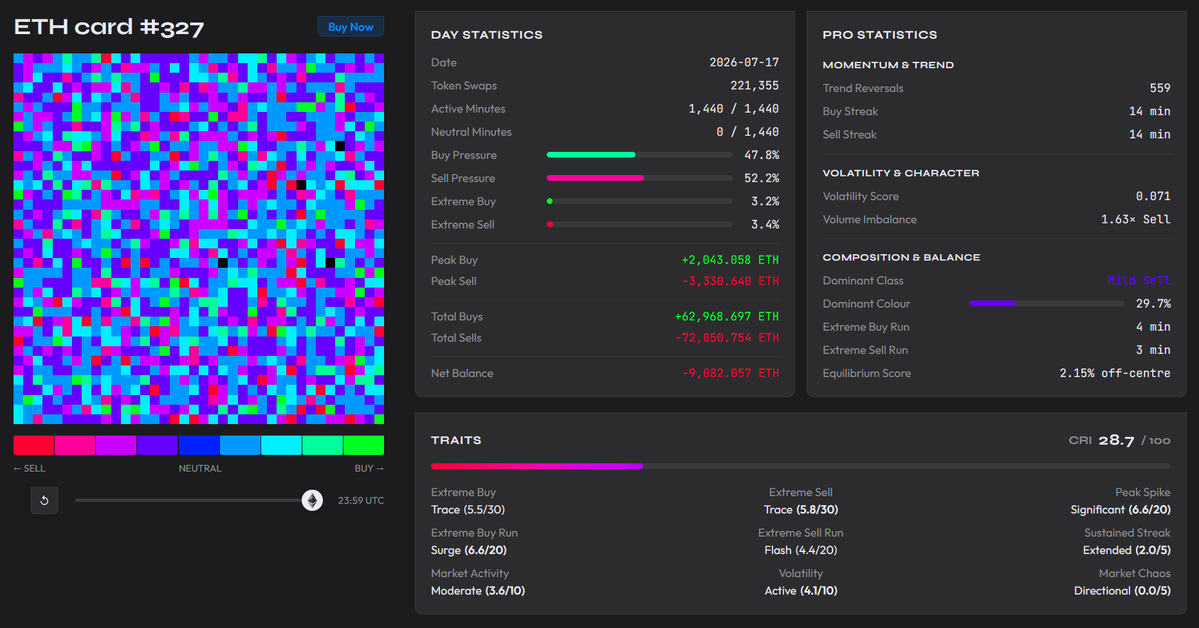Image resolution: width=1199 pixels, height=628 pixels.
Task: Click the Peak Sell value -3,330.640 ETH
Action: pyautogui.click(x=730, y=281)
